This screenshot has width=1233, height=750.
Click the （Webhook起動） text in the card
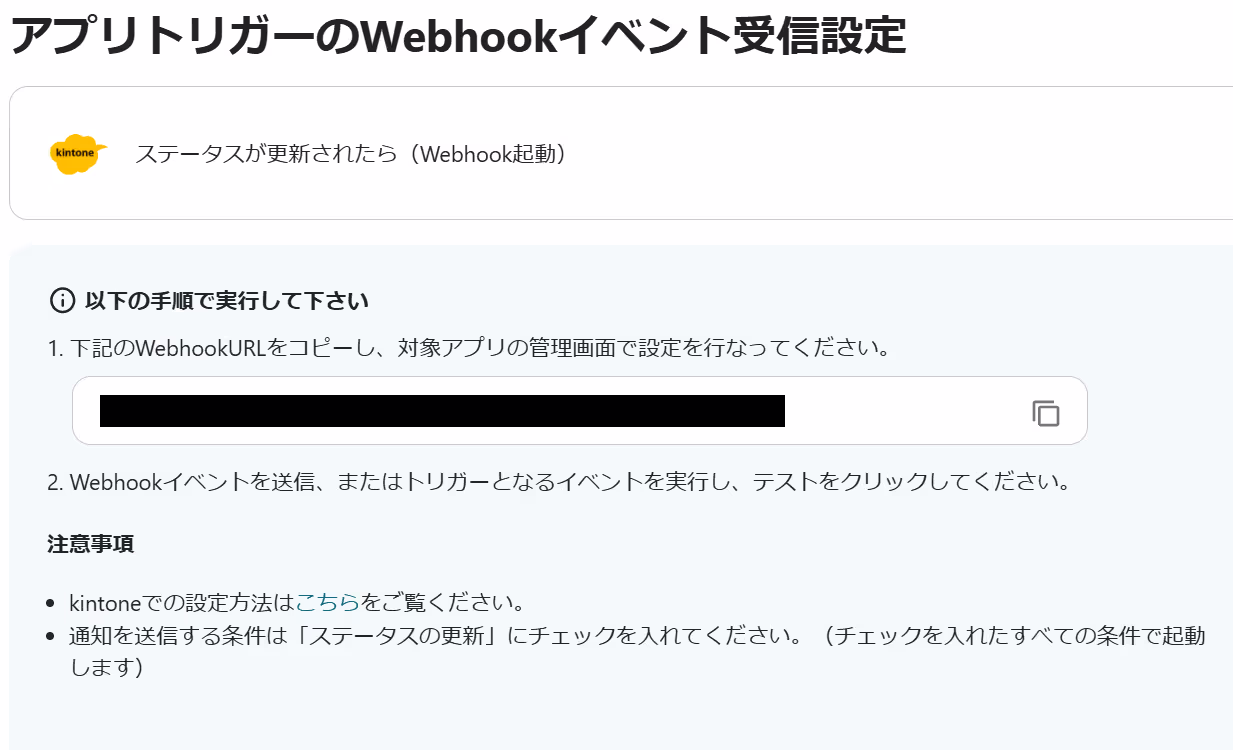(490, 155)
